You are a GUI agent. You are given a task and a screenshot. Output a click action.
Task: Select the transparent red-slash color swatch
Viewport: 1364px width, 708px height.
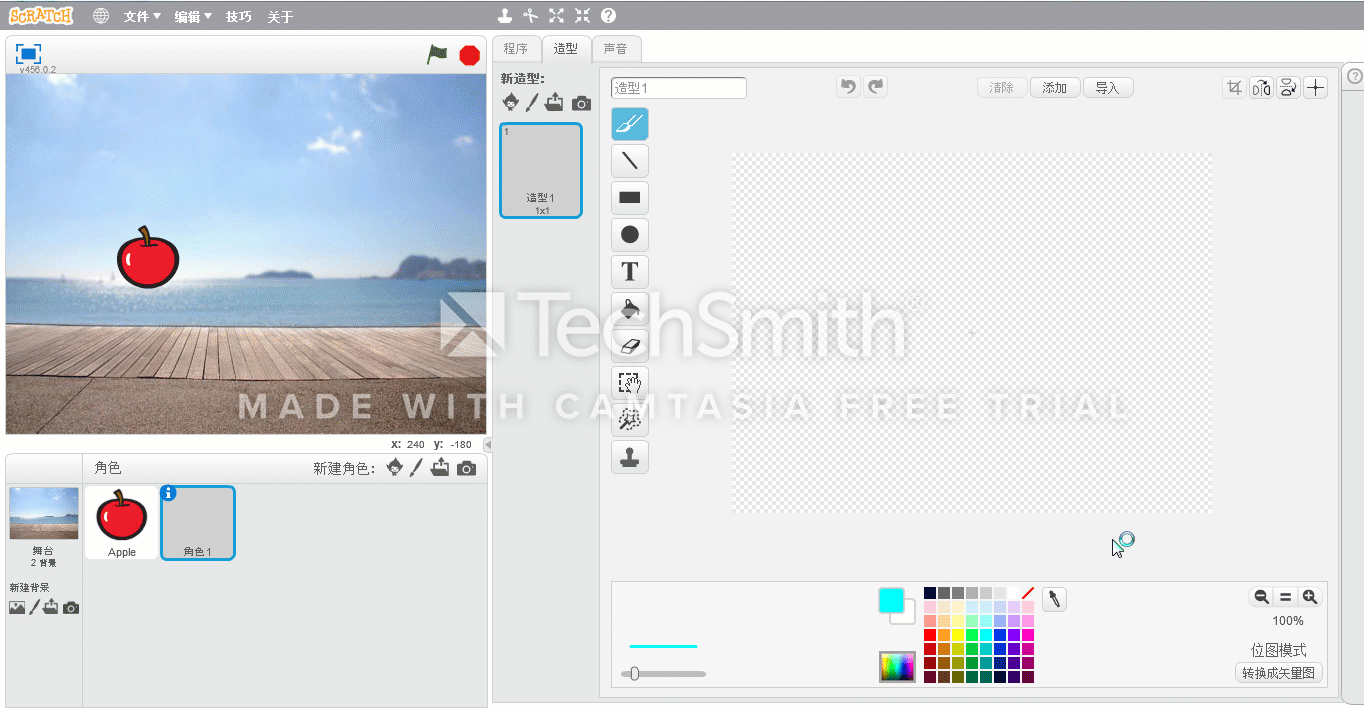point(1028,593)
